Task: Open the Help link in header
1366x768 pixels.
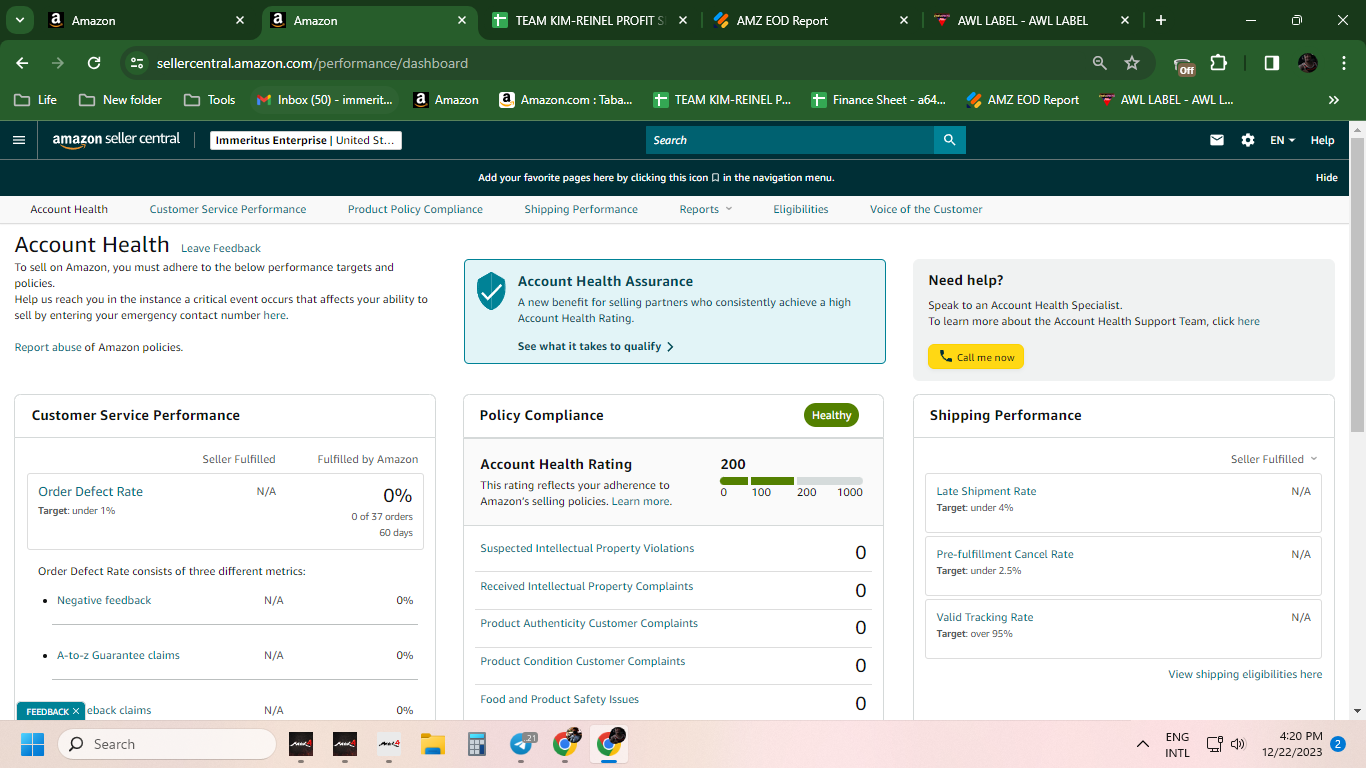Action: pyautogui.click(x=1322, y=140)
